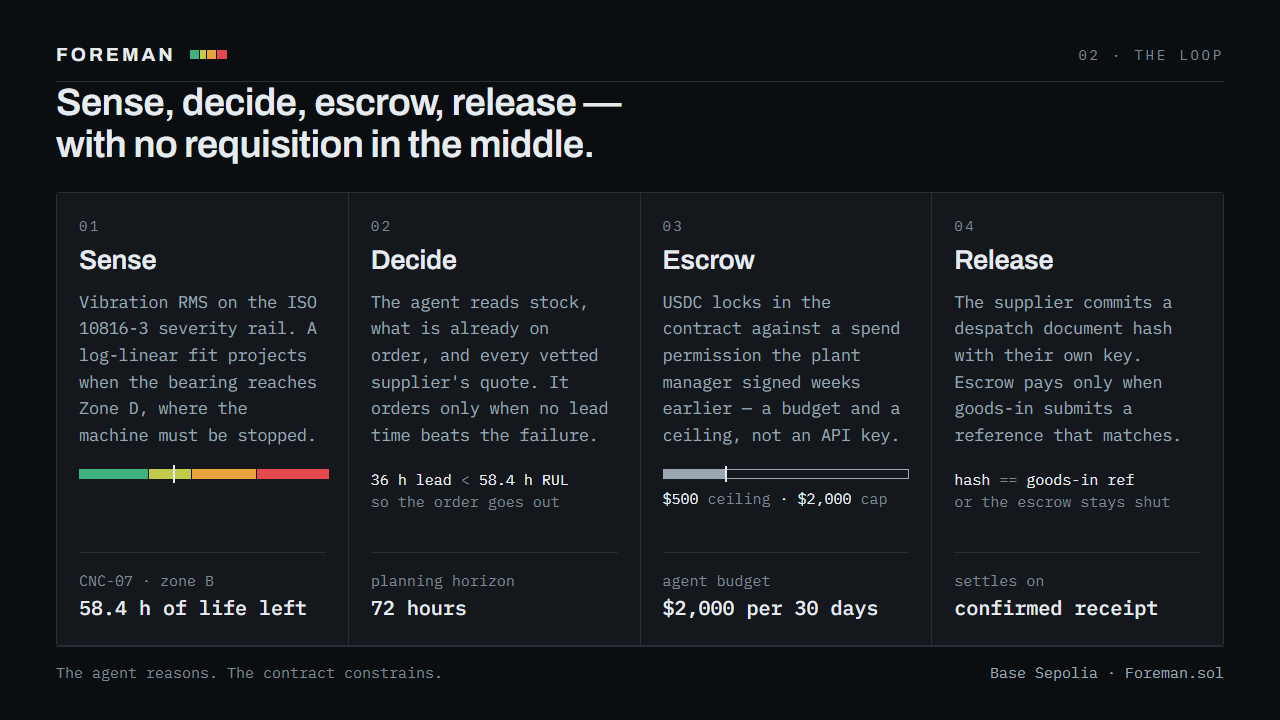
Task: Click the green segment of severity rail
Action: (113, 474)
